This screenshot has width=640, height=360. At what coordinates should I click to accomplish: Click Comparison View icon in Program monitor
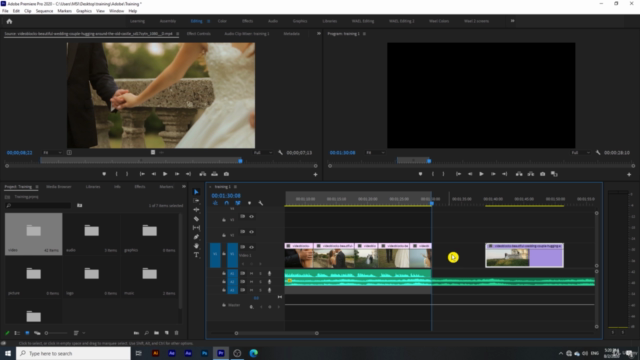pyautogui.click(x=554, y=174)
